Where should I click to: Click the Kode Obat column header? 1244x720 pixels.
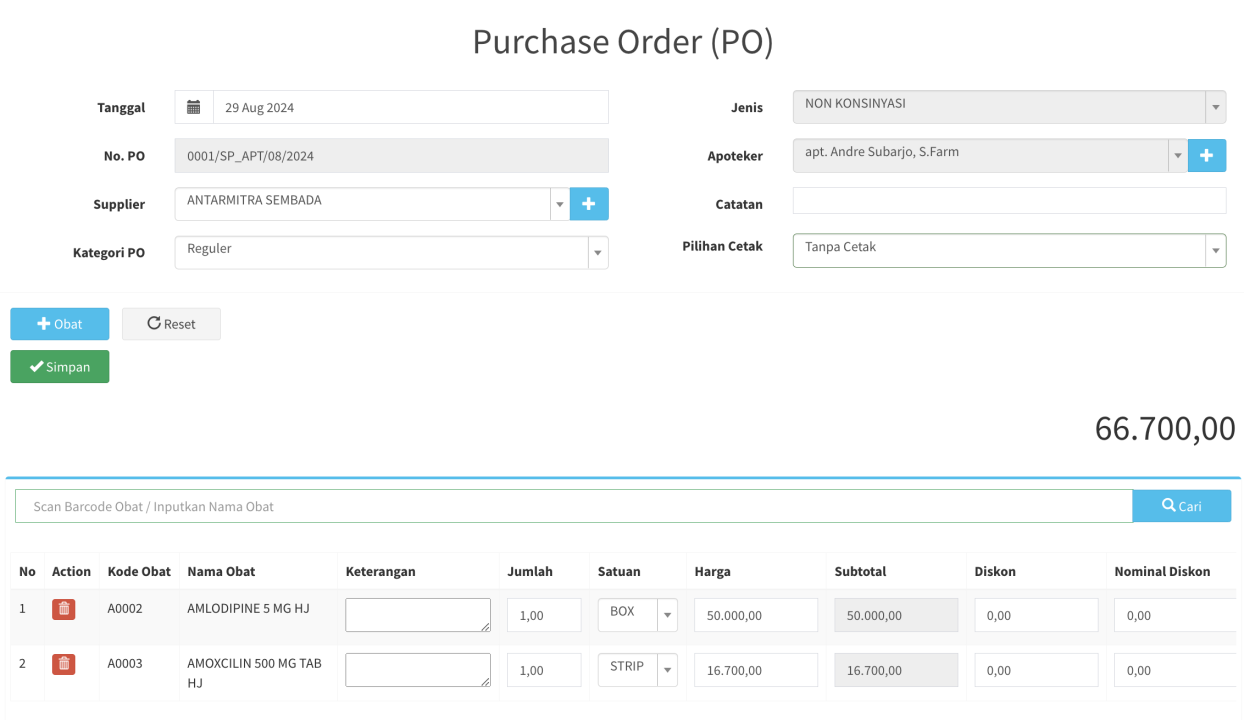pyautogui.click(x=139, y=572)
